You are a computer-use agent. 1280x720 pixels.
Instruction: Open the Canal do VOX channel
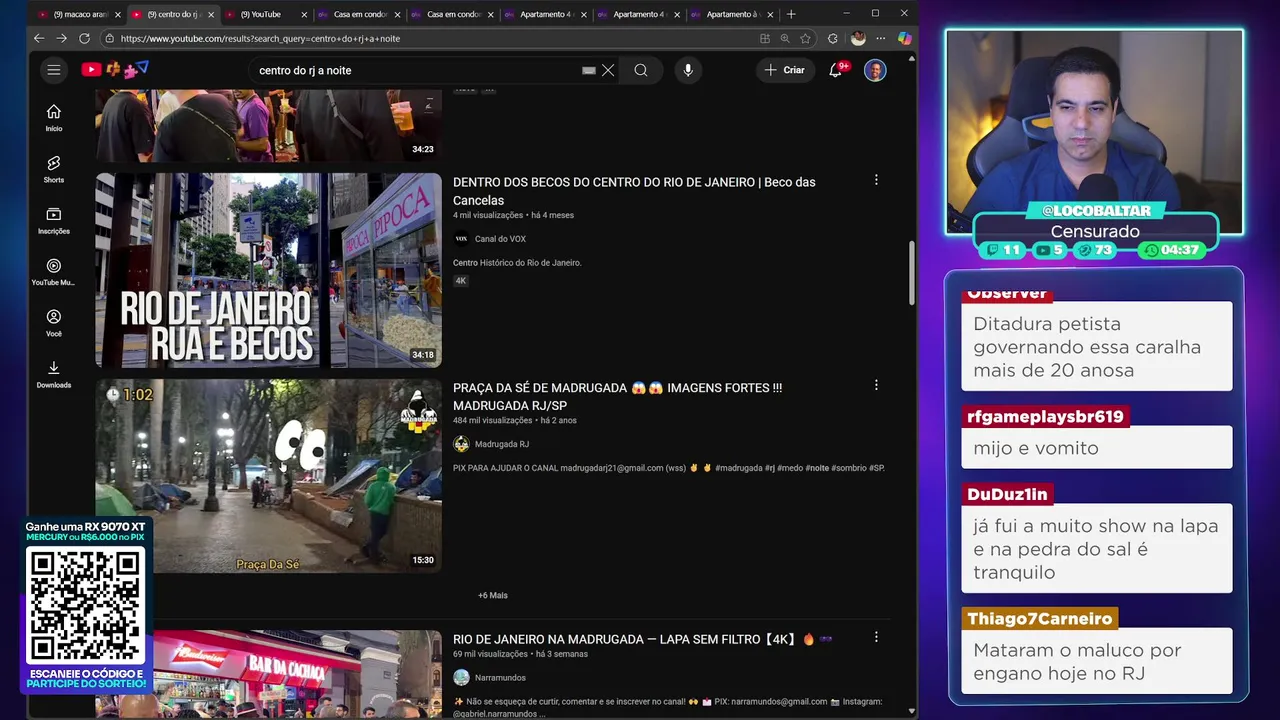[x=500, y=239]
